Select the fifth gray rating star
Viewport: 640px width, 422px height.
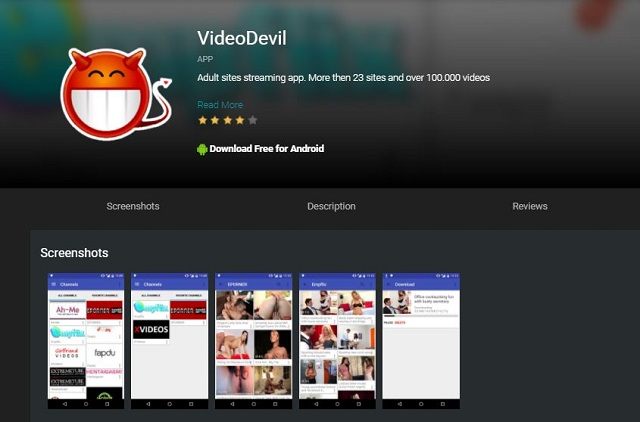(252, 120)
